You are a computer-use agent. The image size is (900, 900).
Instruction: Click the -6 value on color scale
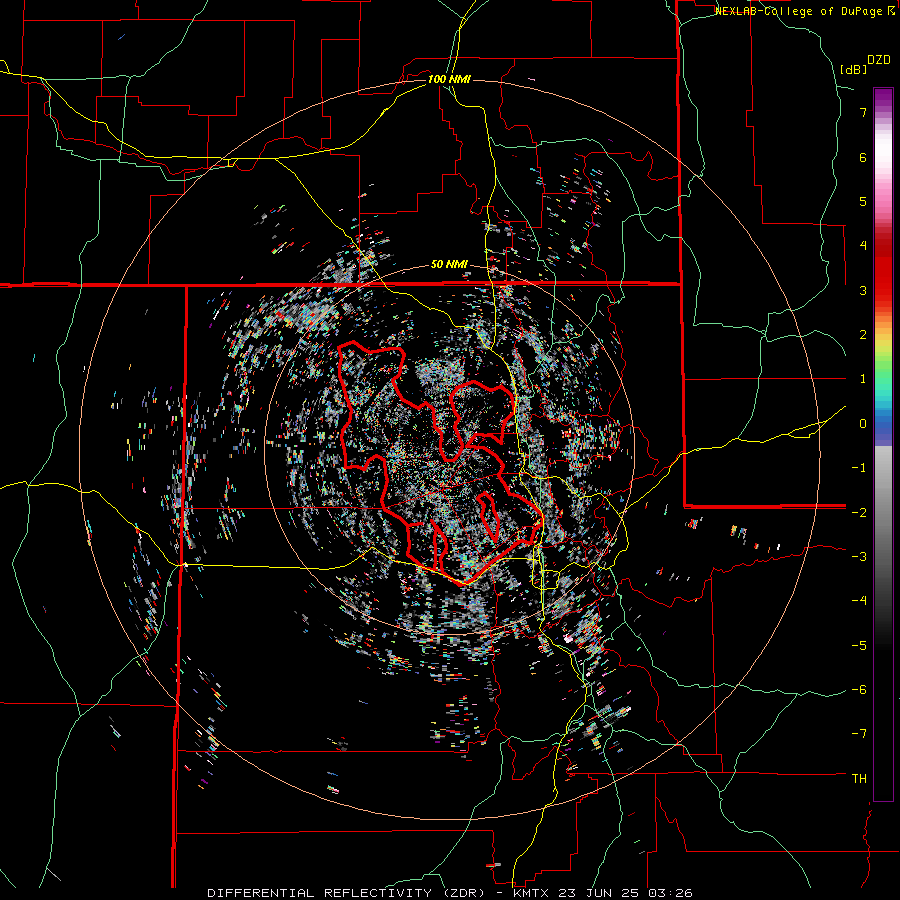pos(859,690)
